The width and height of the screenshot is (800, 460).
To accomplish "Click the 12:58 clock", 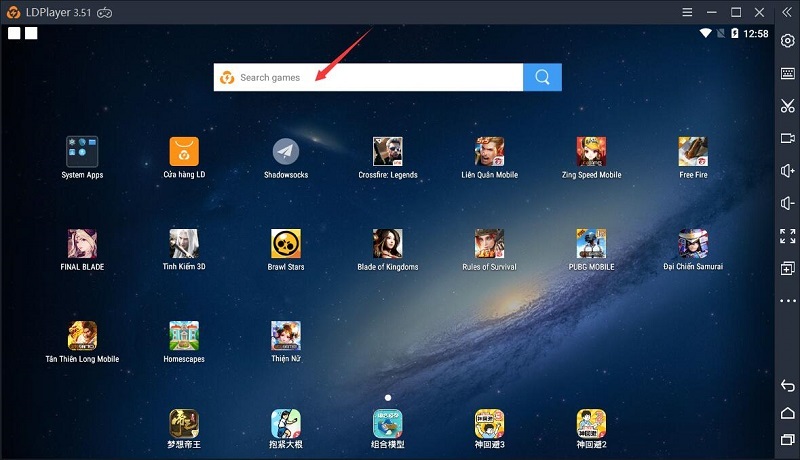I will point(756,34).
